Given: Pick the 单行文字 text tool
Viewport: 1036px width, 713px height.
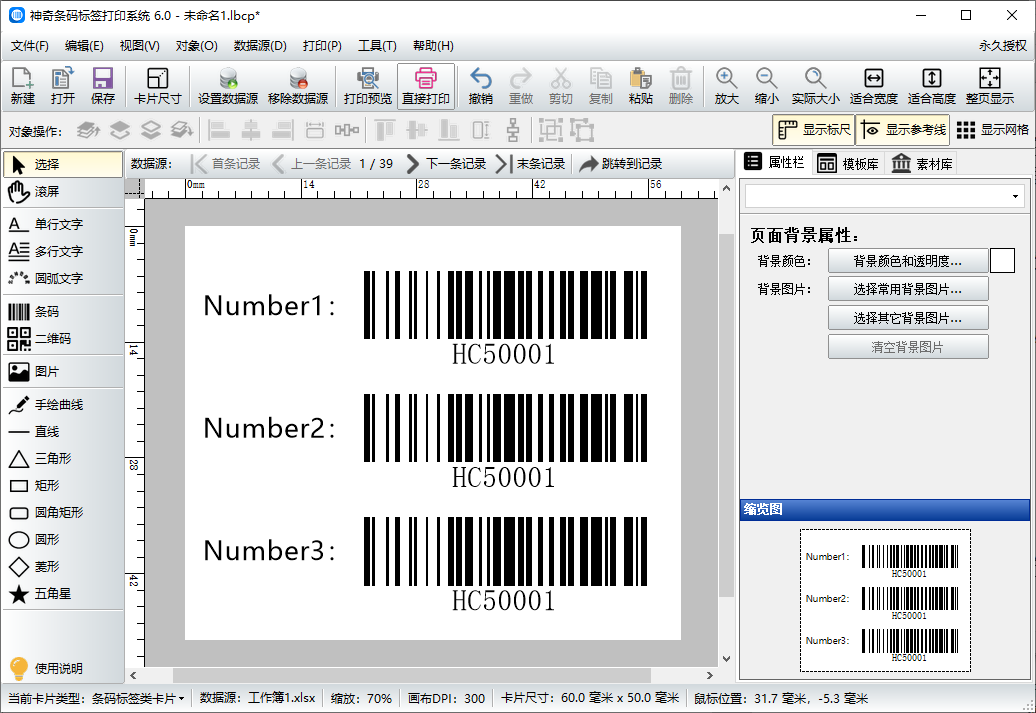Looking at the screenshot, I should click(63, 225).
